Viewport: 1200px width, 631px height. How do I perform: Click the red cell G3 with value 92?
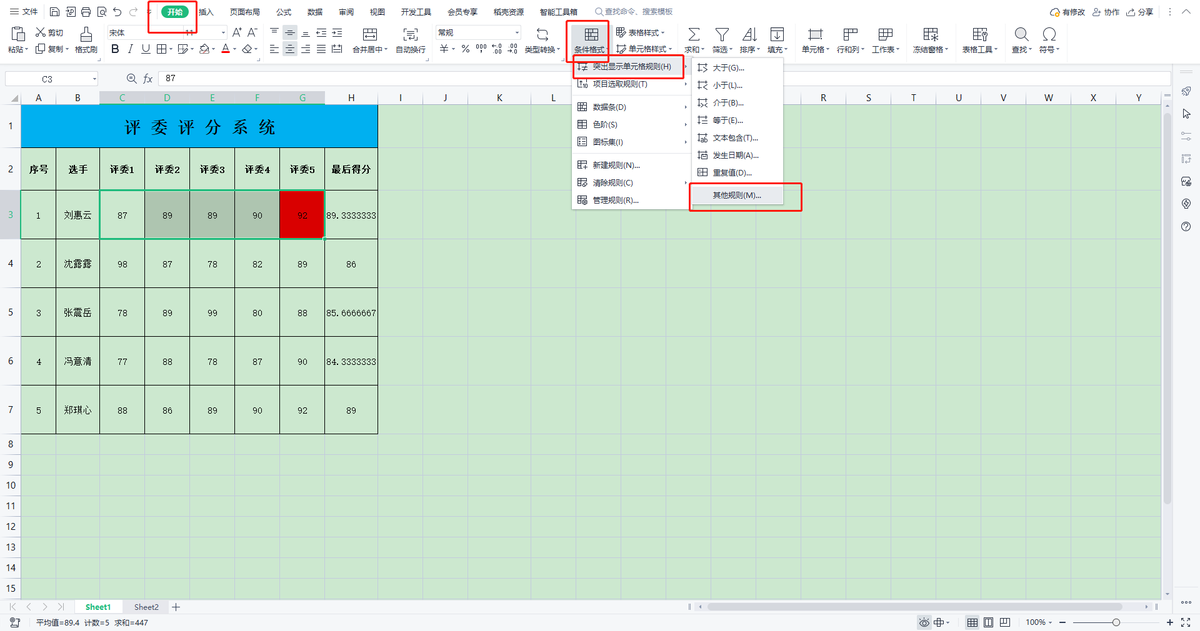tap(302, 215)
